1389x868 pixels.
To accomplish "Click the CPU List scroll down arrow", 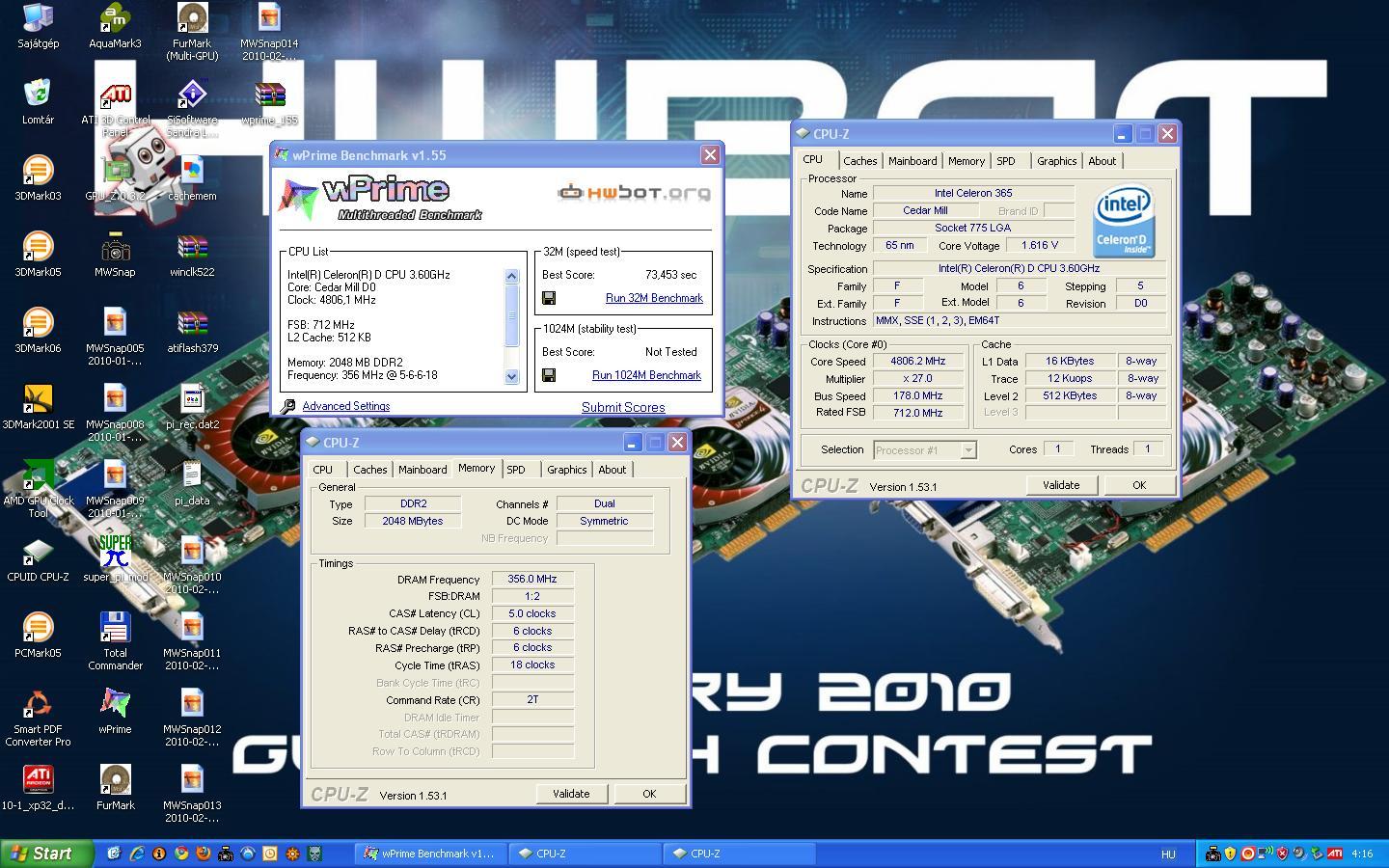I will (511, 377).
